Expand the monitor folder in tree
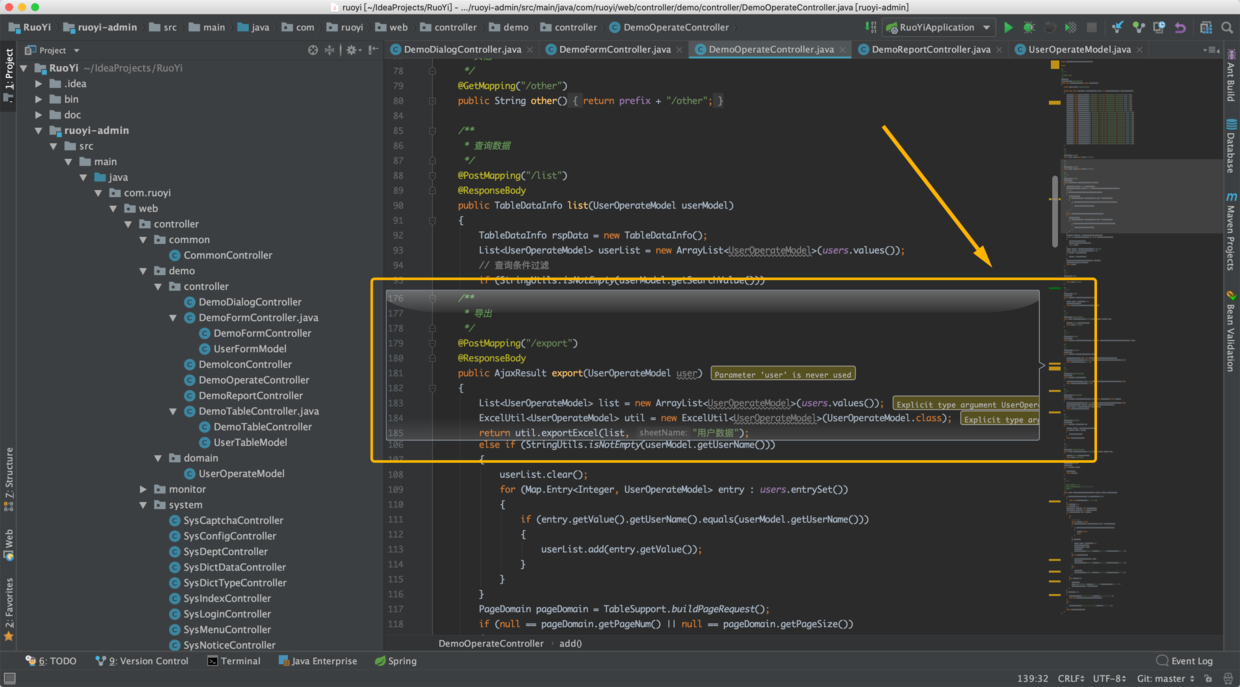This screenshot has height=687, width=1240. (x=144, y=490)
